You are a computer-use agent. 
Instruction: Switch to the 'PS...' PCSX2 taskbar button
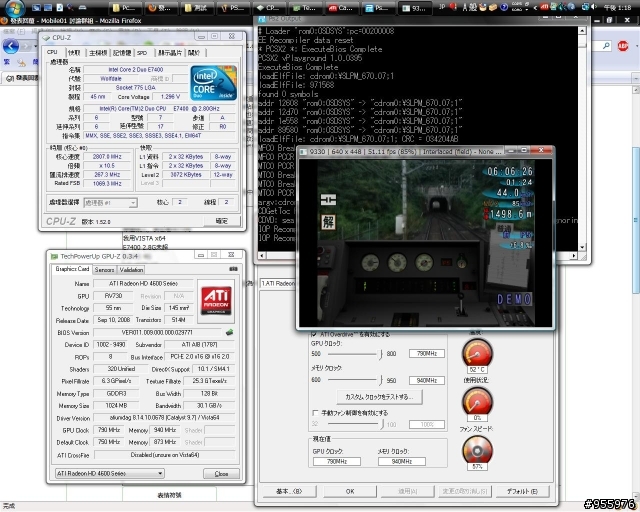(233, 8)
